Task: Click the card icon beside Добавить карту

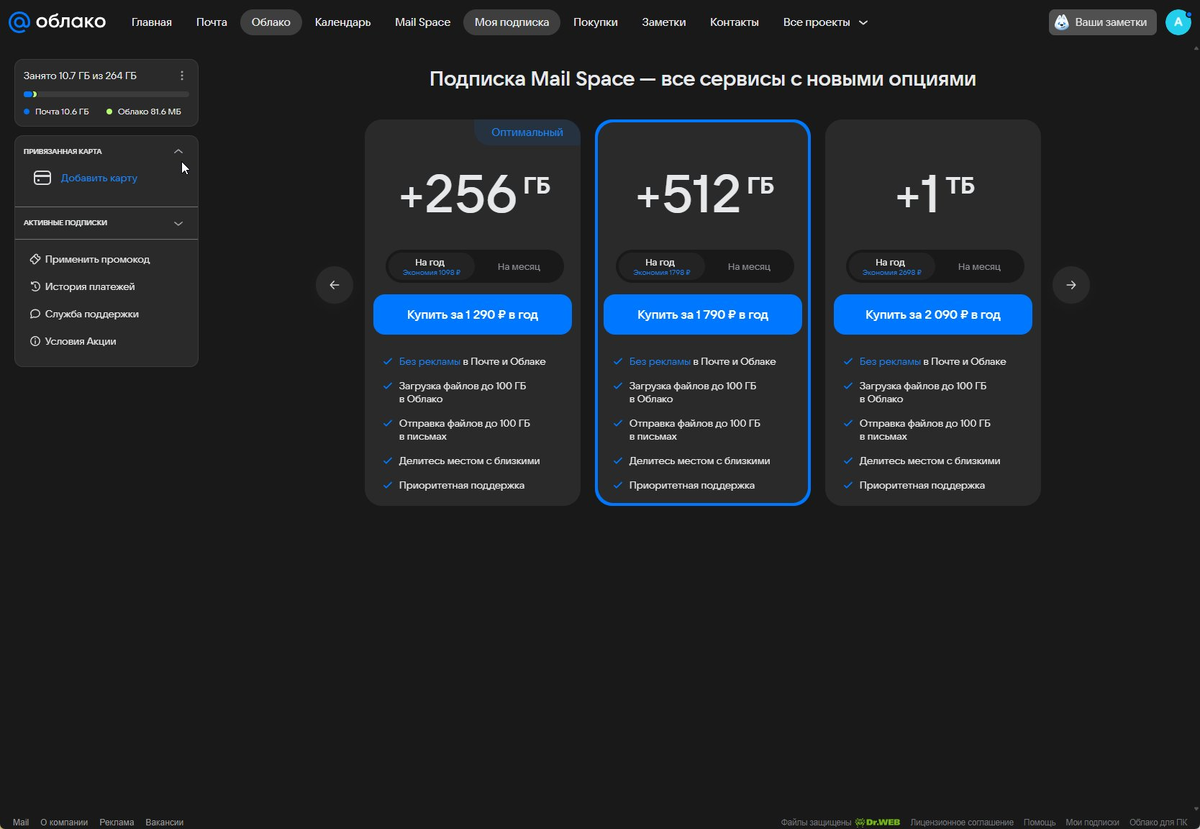Action: click(x=42, y=178)
